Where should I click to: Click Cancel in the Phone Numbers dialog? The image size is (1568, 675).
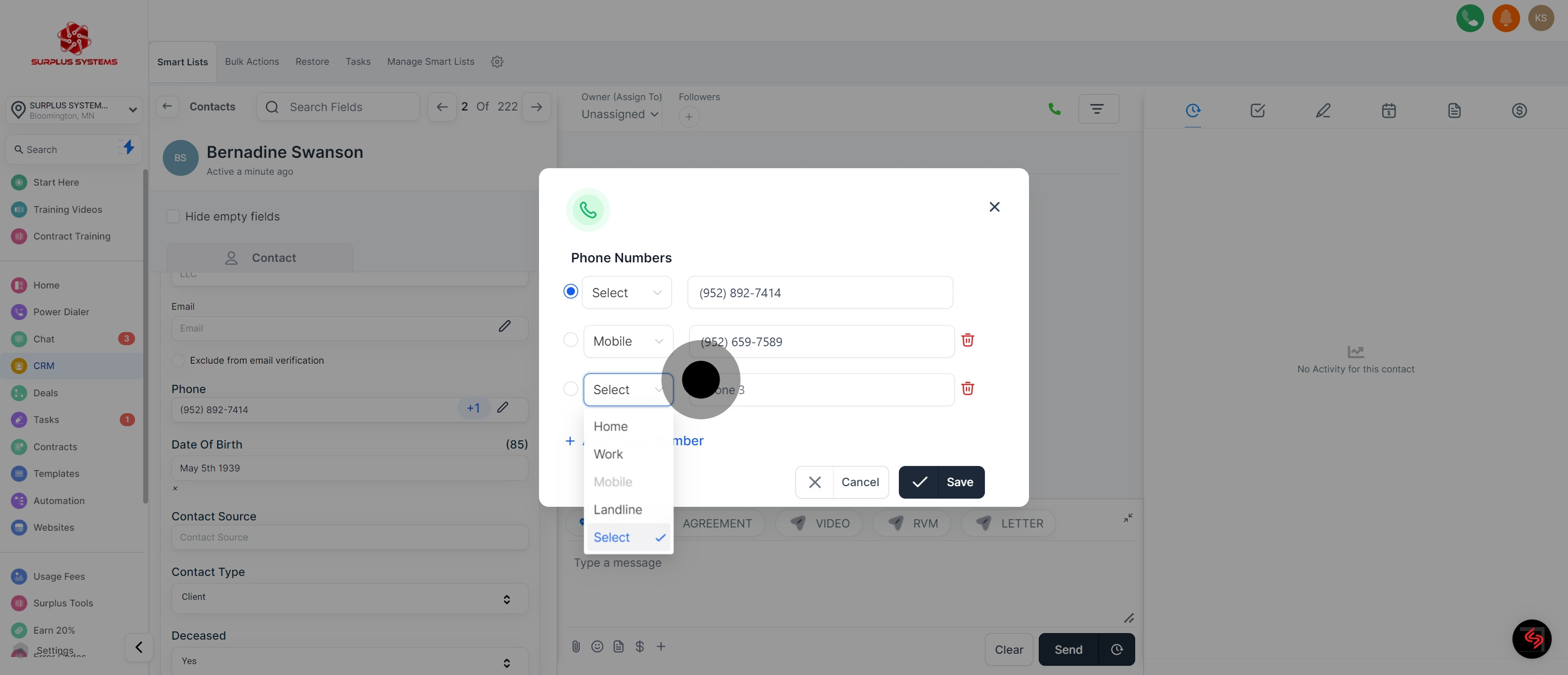[842, 482]
